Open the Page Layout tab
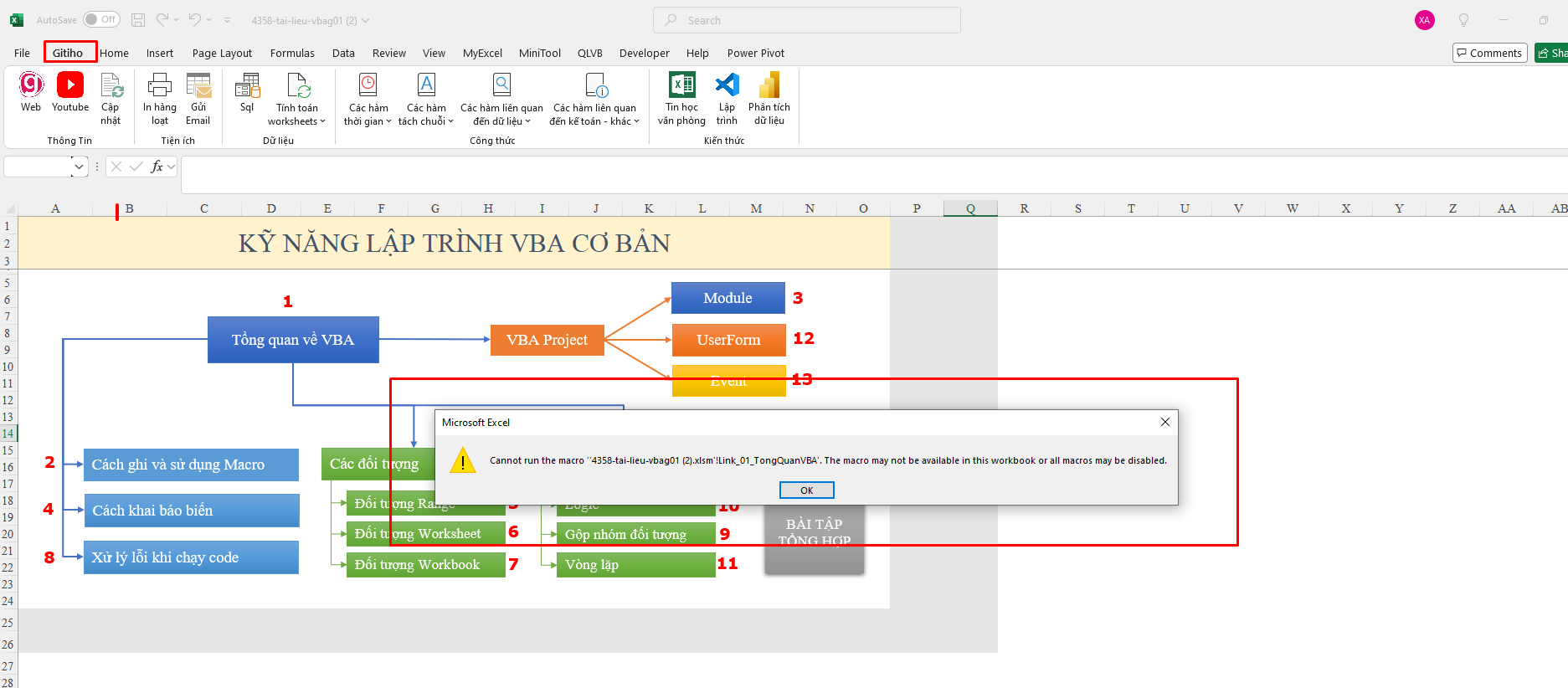This screenshot has width=1568, height=688. tap(222, 53)
